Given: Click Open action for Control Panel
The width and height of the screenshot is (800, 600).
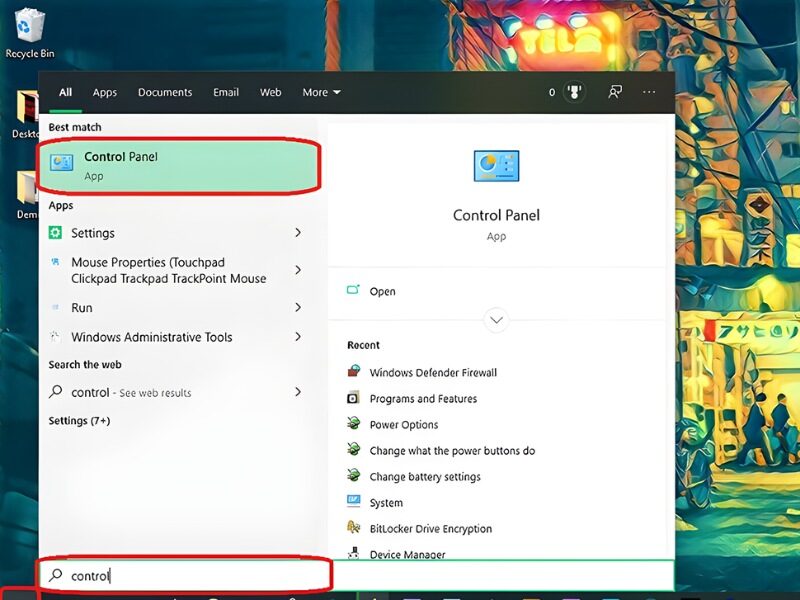Looking at the screenshot, I should (382, 292).
